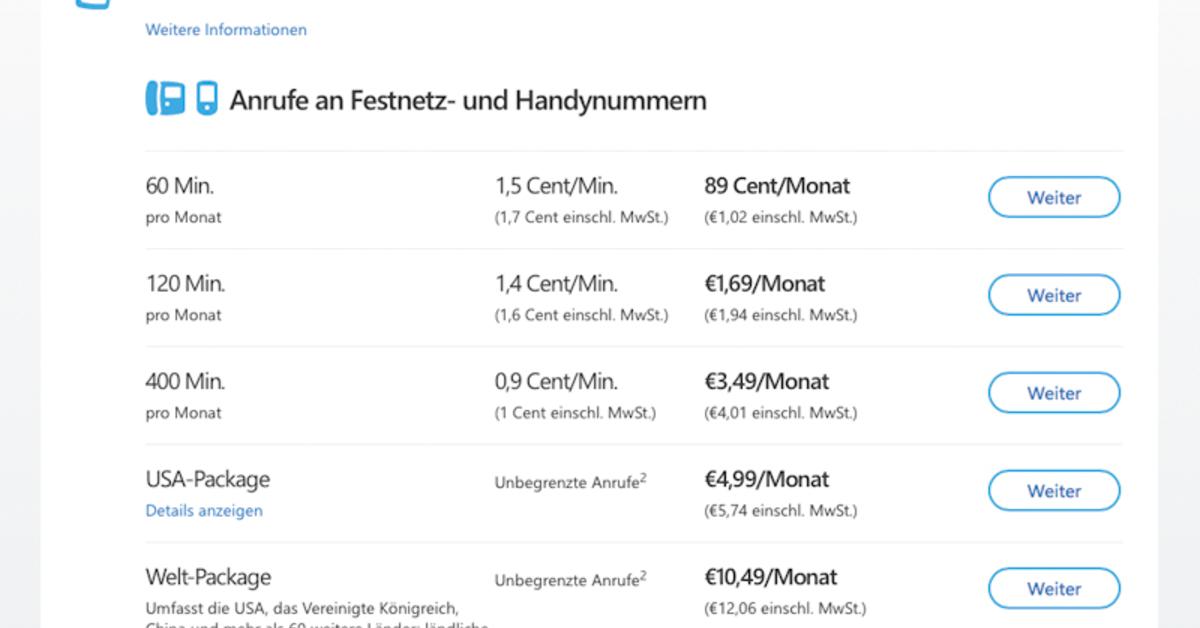Click the €4,99/Monat price
Viewport: 1200px width, 628px height.
(x=767, y=480)
